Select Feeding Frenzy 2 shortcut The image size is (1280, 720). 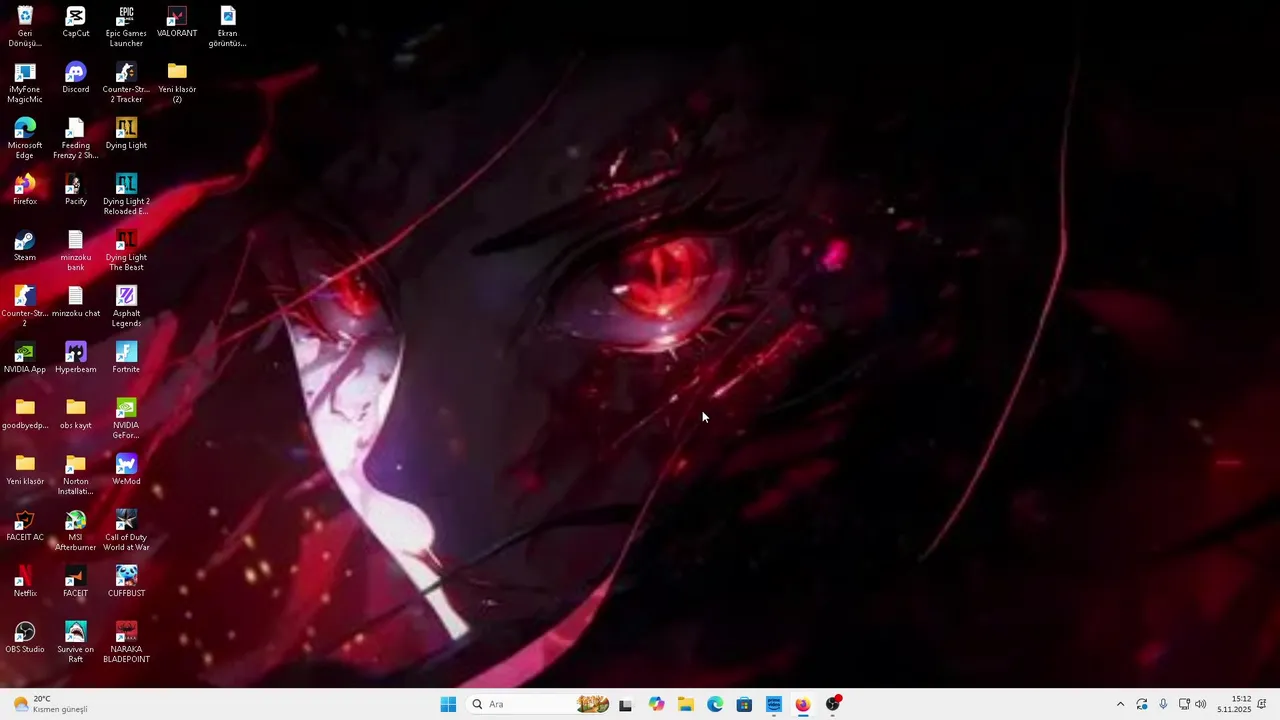[76, 139]
